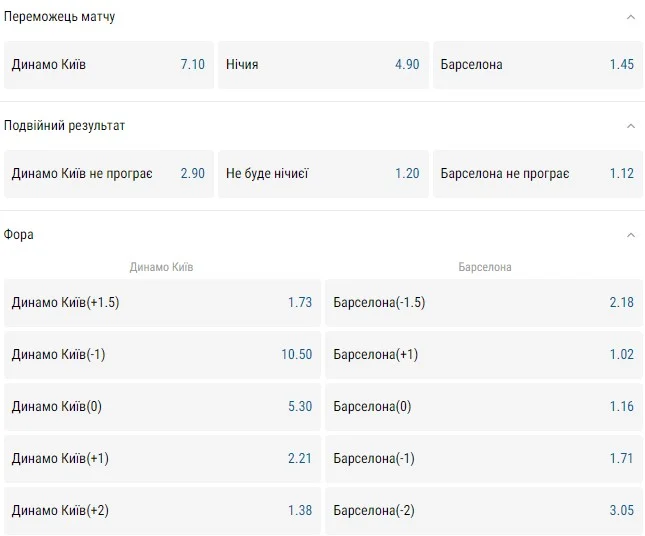
Task: Bet on Динамо Київ win at 7.10
Action: 109,65
